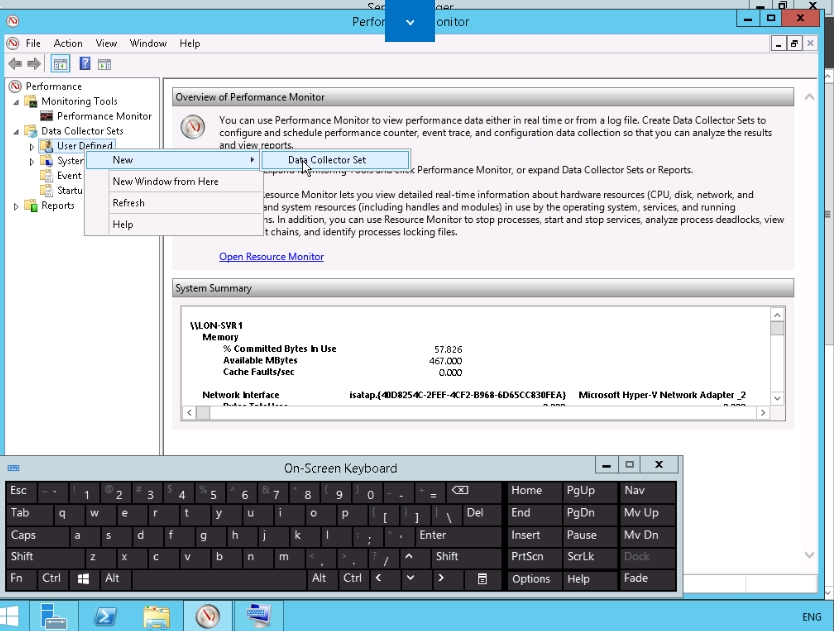Click the Performance Monitor taskbar icon
Viewport: 836px width, 631px height.
pos(207,617)
